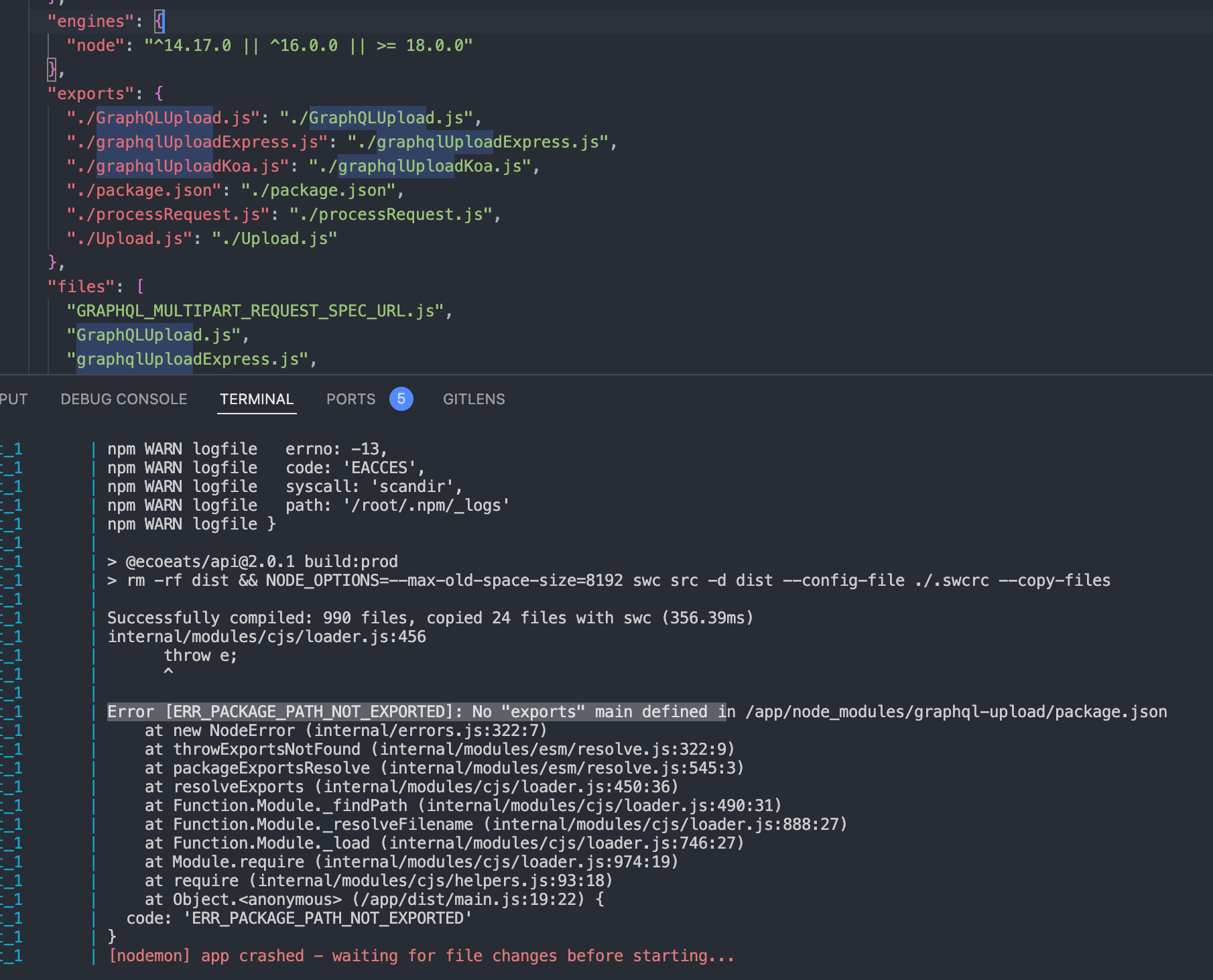Click the "files" array opening bracket line
Image resolution: width=1213 pixels, height=980 pixels.
point(94,286)
